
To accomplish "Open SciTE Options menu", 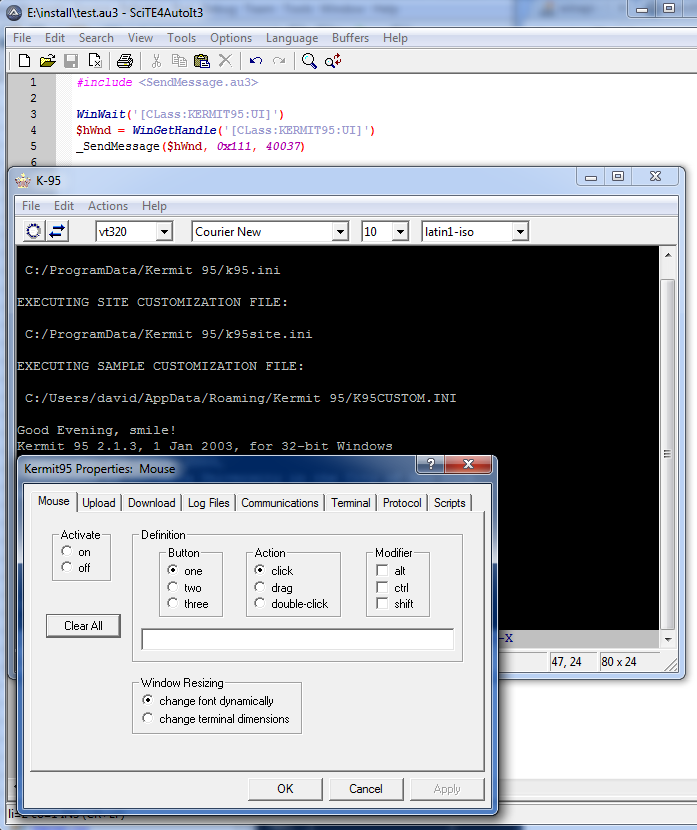I will (x=231, y=38).
